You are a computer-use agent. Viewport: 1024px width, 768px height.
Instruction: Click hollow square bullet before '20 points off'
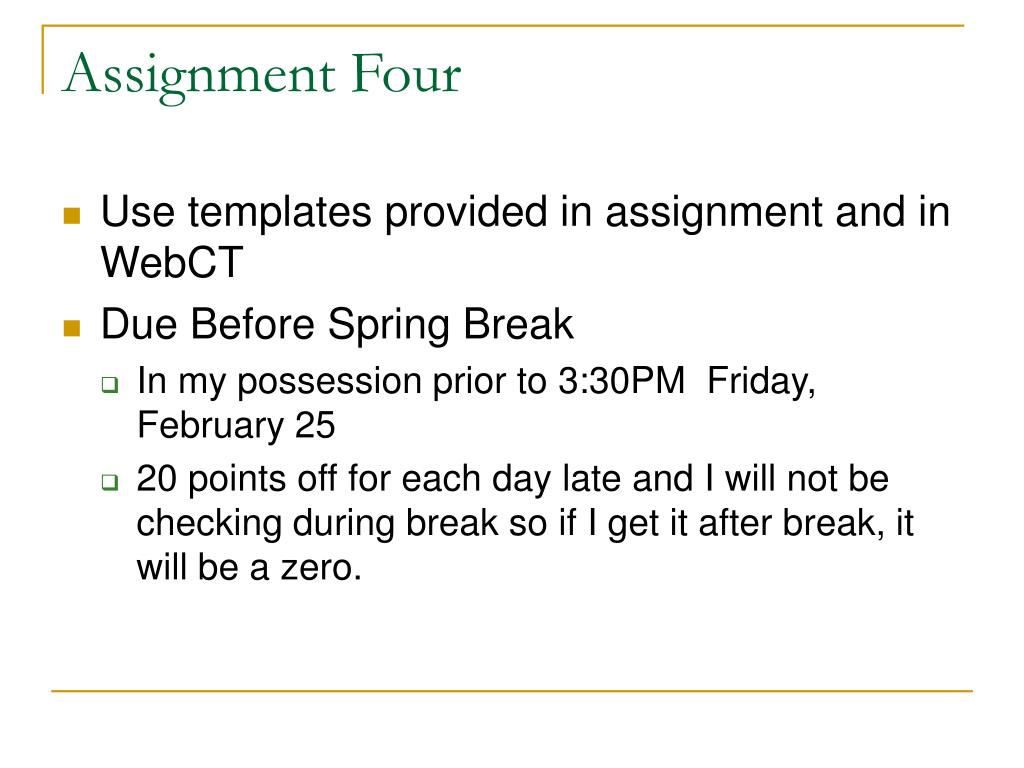(x=110, y=483)
